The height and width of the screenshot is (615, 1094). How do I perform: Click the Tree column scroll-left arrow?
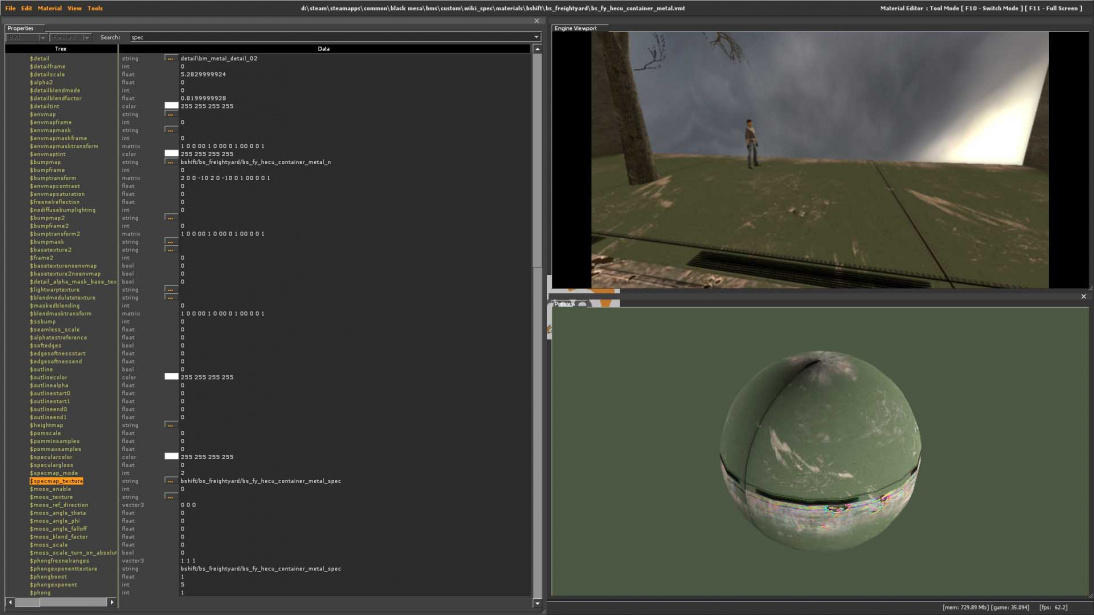click(10, 602)
